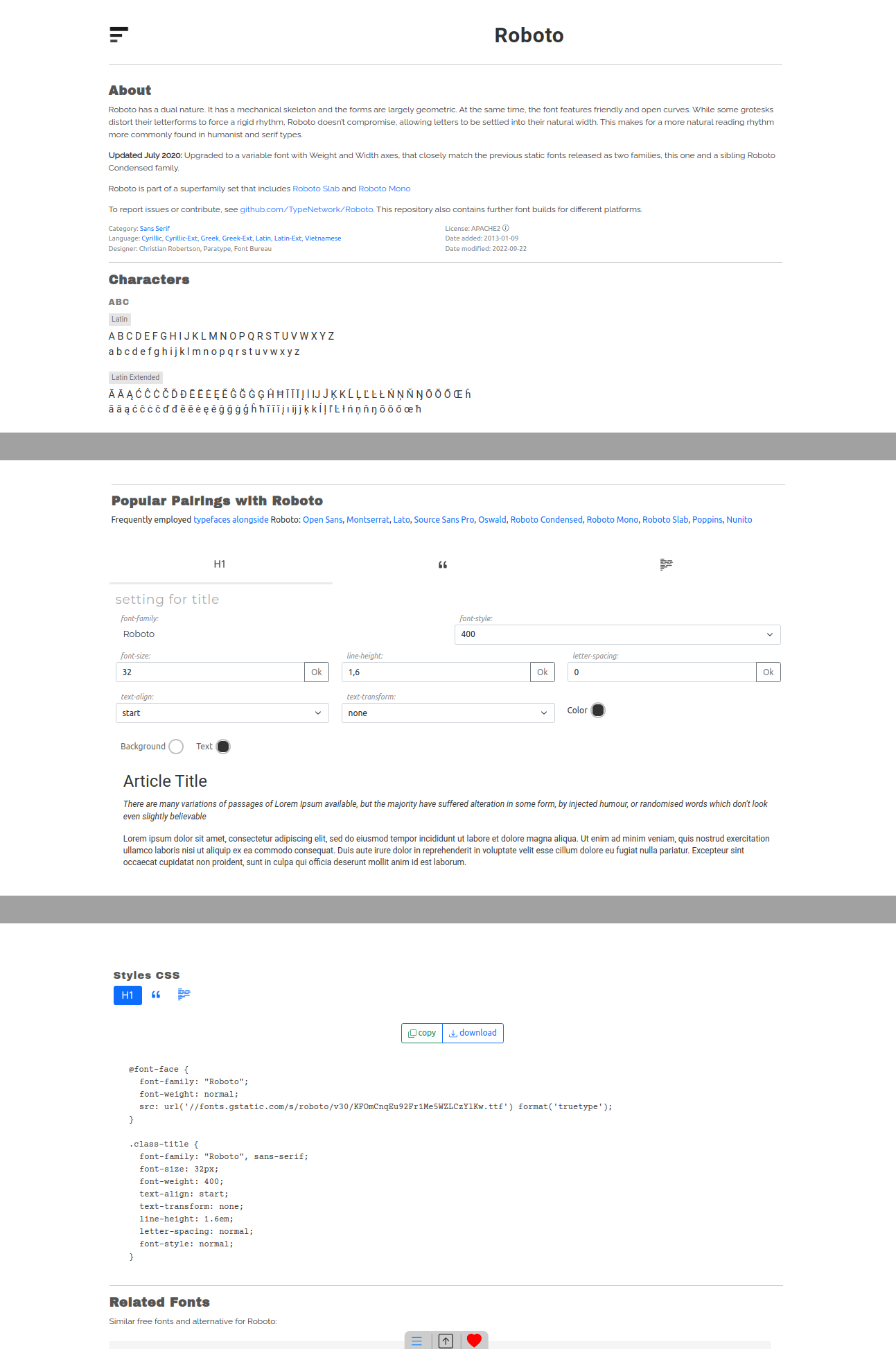The width and height of the screenshot is (896, 1349).
Task: Select the paragraph icon under Styles CSS
Action: (x=184, y=994)
